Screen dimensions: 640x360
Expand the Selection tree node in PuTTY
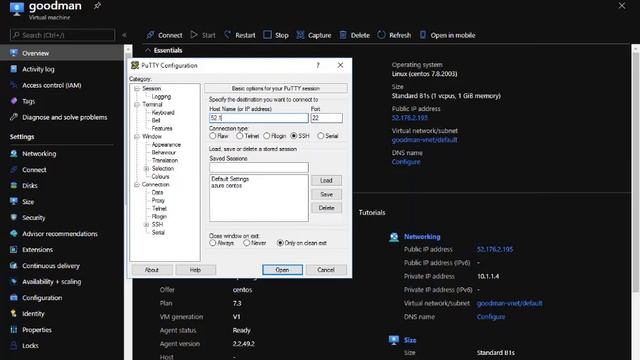point(147,169)
